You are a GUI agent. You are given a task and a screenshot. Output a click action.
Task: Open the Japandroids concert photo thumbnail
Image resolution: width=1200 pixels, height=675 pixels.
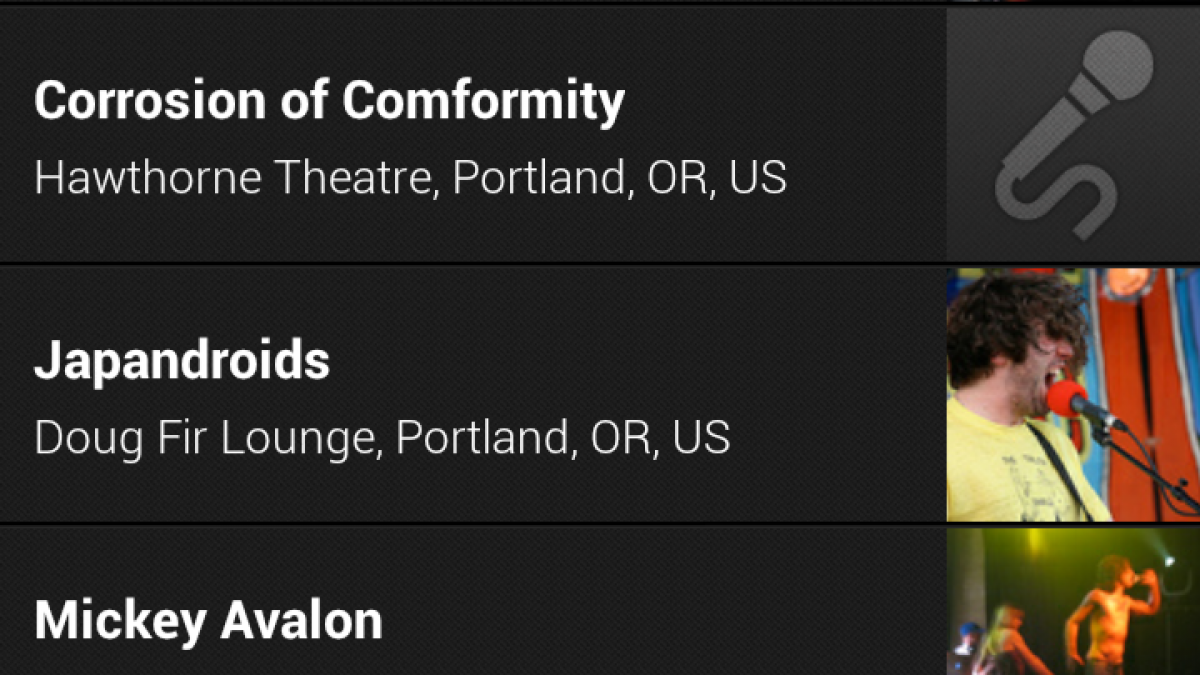1073,394
